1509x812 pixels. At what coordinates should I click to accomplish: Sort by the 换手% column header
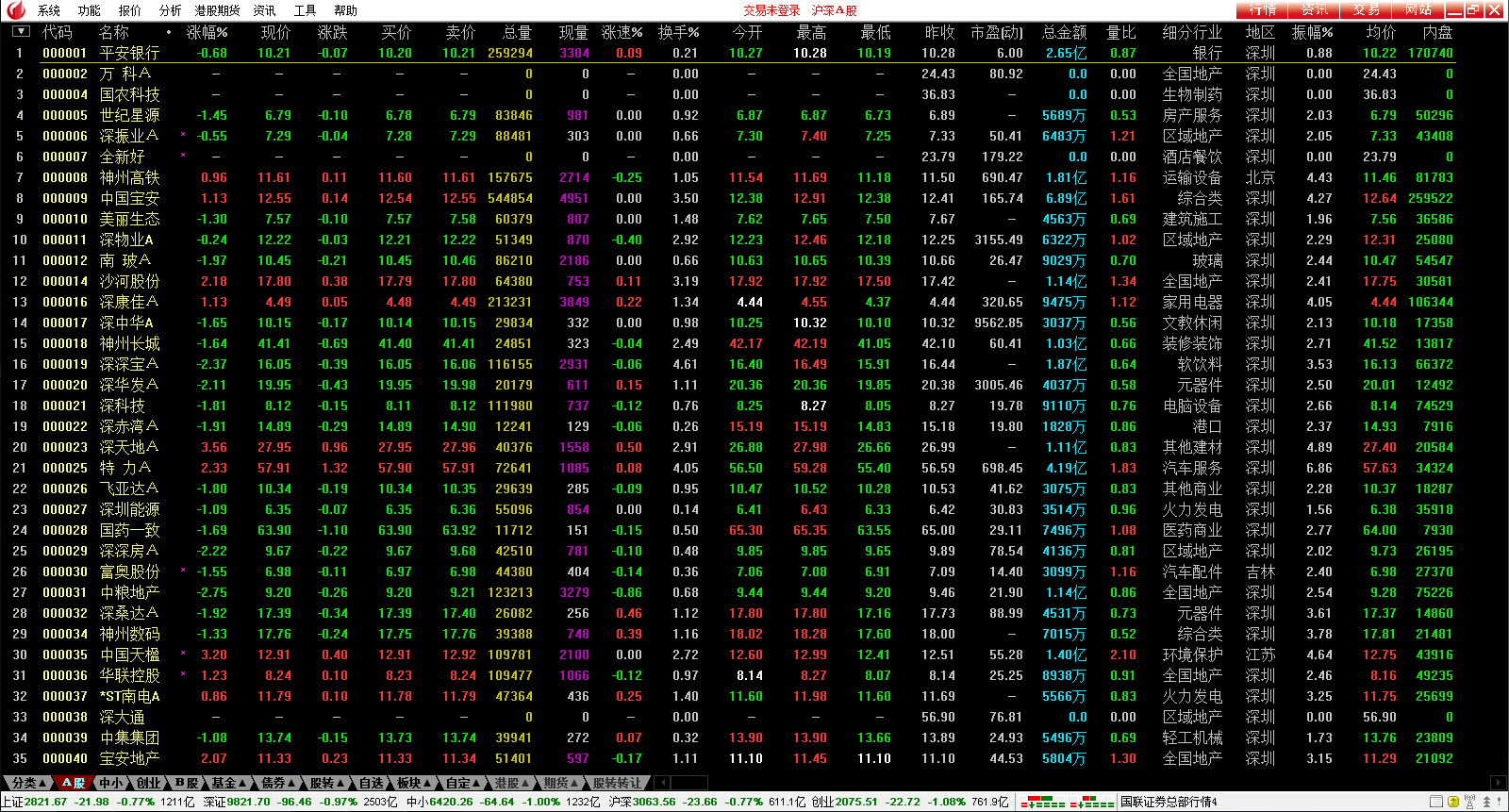[678, 32]
